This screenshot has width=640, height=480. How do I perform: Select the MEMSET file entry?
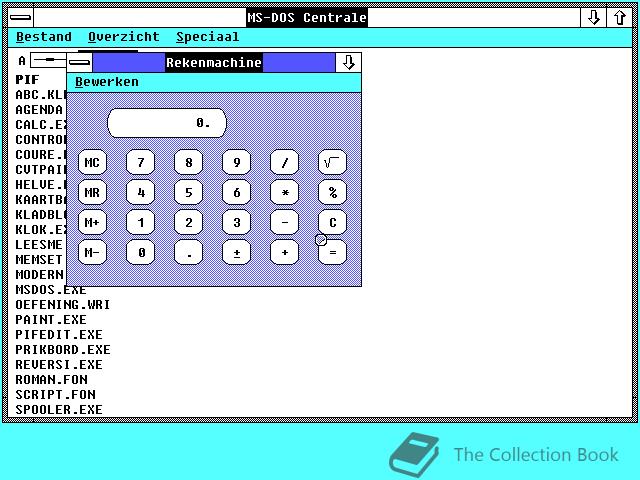point(39,260)
